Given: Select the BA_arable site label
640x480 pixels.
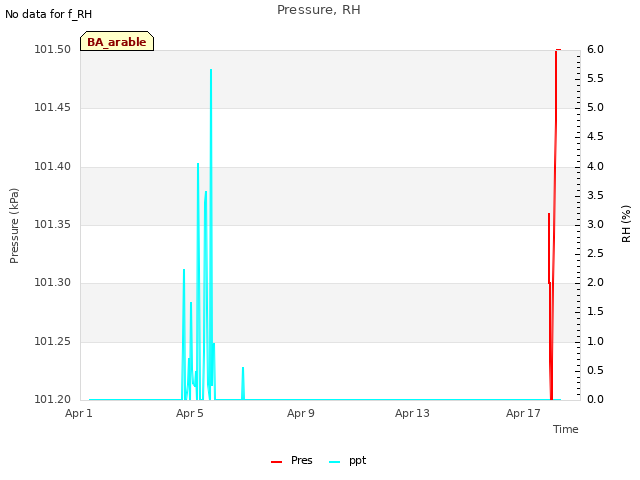Looking at the screenshot, I should (117, 42).
